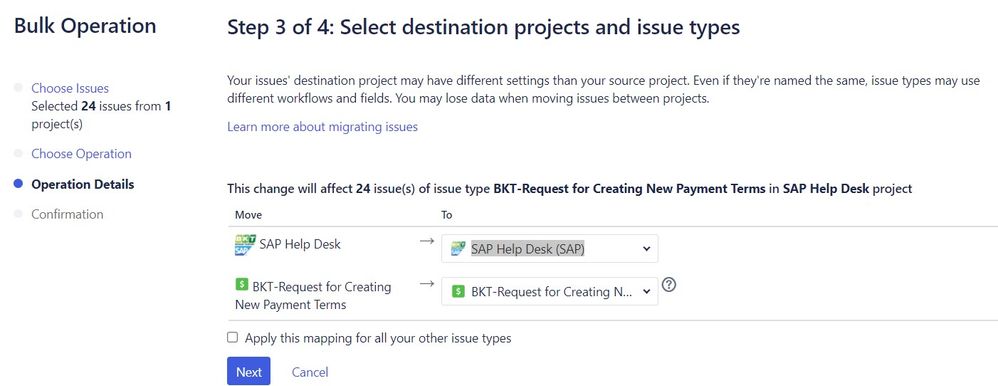Click the chevron on the destination project selector

click(647, 249)
